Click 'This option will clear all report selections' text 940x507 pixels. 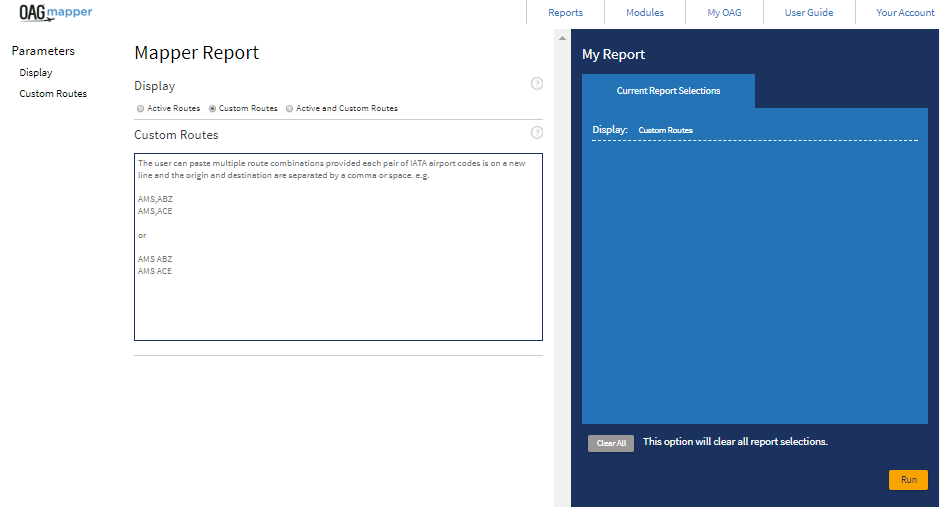735,442
